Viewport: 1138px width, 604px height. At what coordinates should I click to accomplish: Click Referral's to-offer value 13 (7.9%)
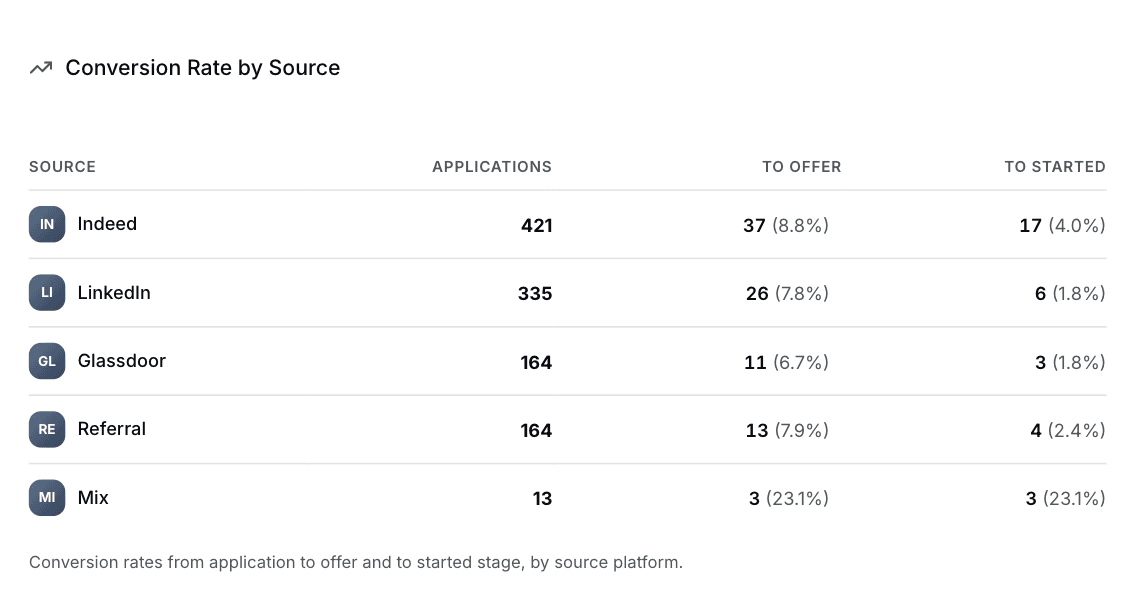[x=787, y=430]
